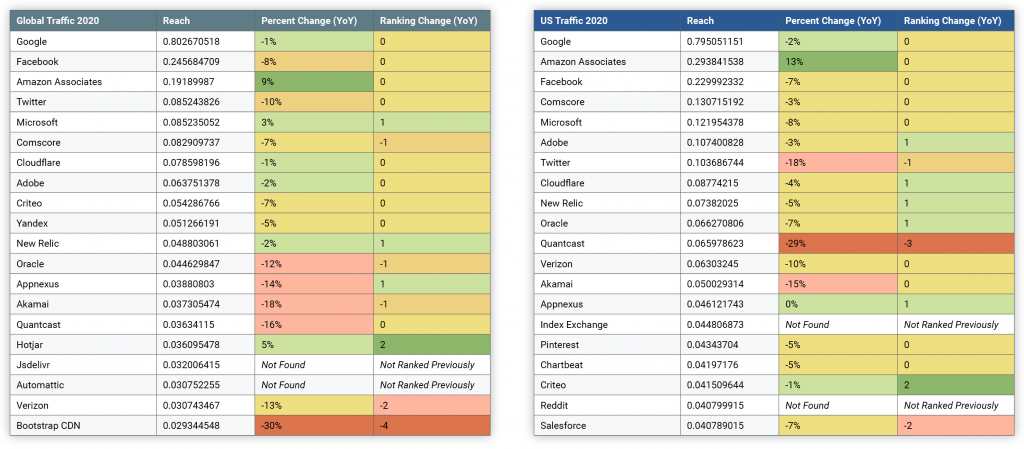Select the Index Exchange name cell

click(x=607, y=325)
